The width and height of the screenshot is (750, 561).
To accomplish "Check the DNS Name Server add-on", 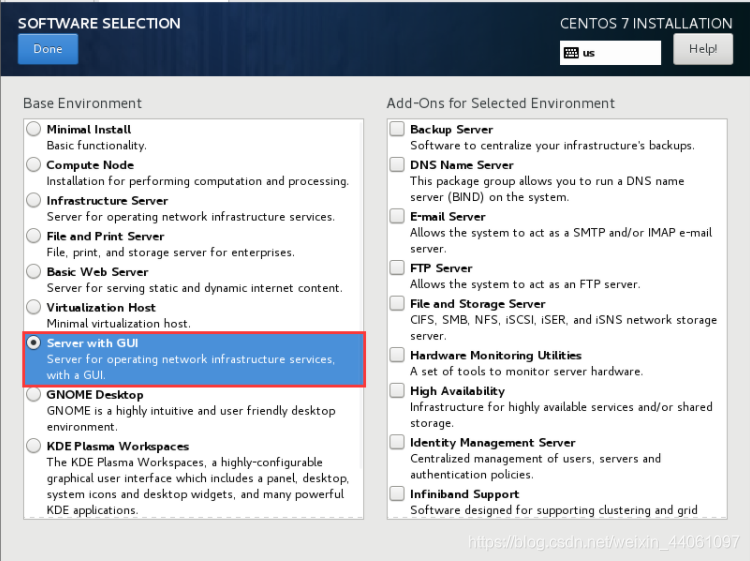I will (397, 165).
